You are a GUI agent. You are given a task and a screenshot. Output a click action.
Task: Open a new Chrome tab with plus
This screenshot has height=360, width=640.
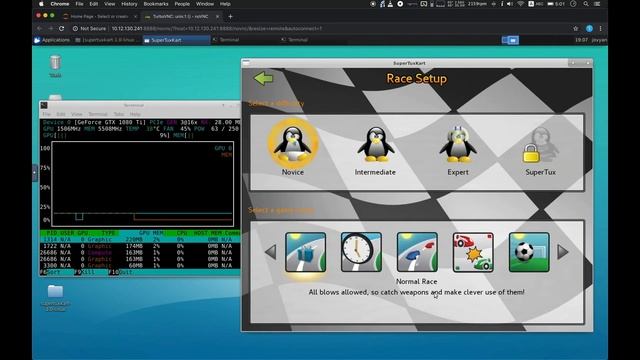click(x=230, y=16)
